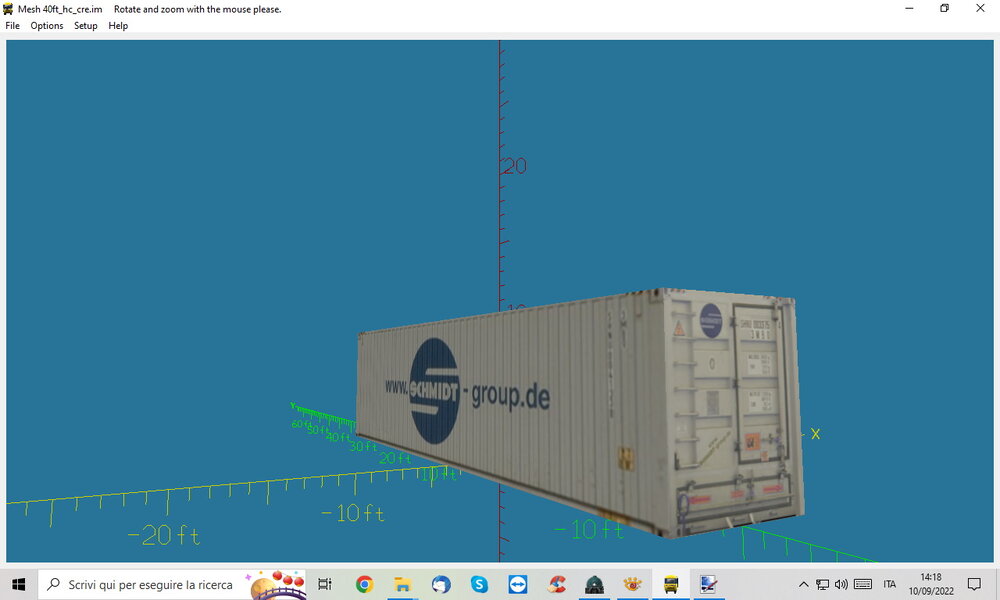Open Thunderbird from the taskbar
The image size is (1000, 600).
pyautogui.click(x=441, y=584)
